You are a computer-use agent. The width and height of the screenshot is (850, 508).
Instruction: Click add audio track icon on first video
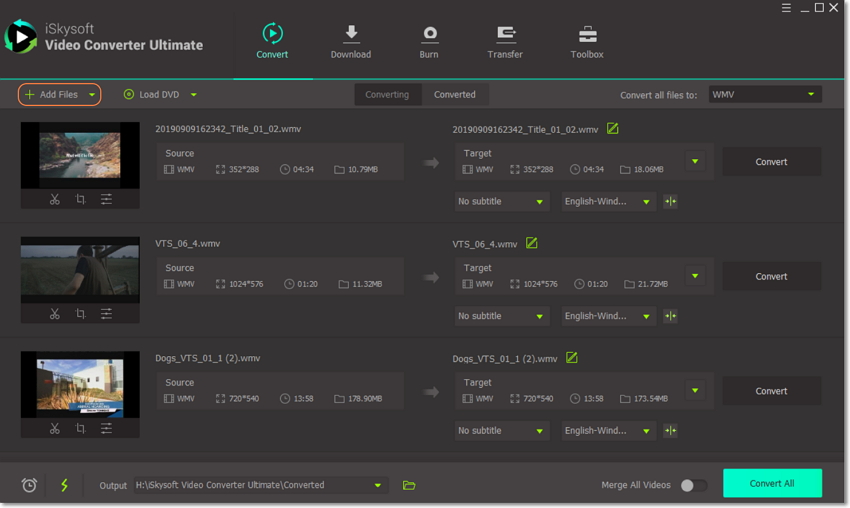point(670,201)
